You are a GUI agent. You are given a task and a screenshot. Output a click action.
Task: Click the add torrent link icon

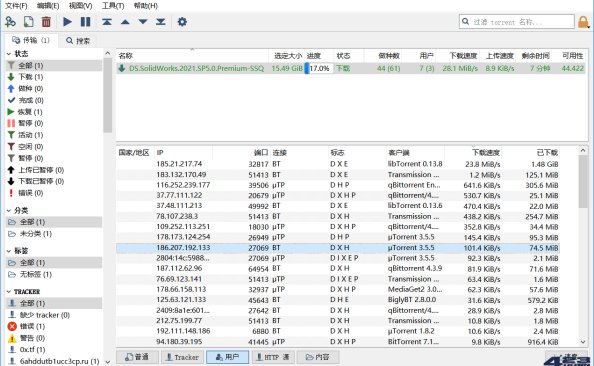pos(10,22)
